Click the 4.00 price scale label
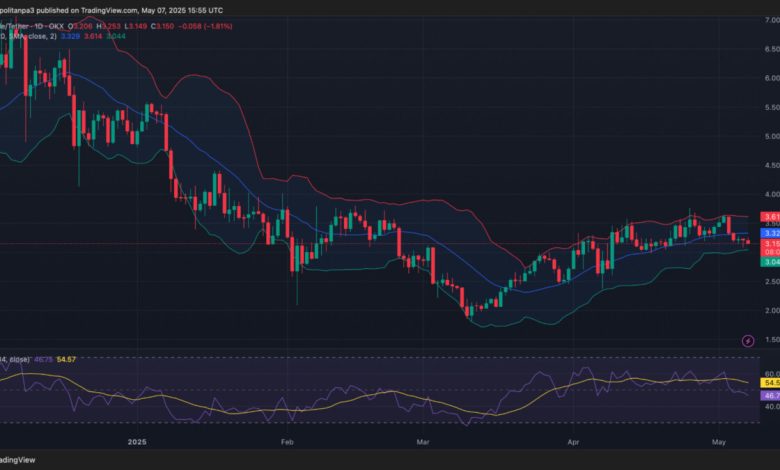This screenshot has width=780, height=470. (772, 194)
